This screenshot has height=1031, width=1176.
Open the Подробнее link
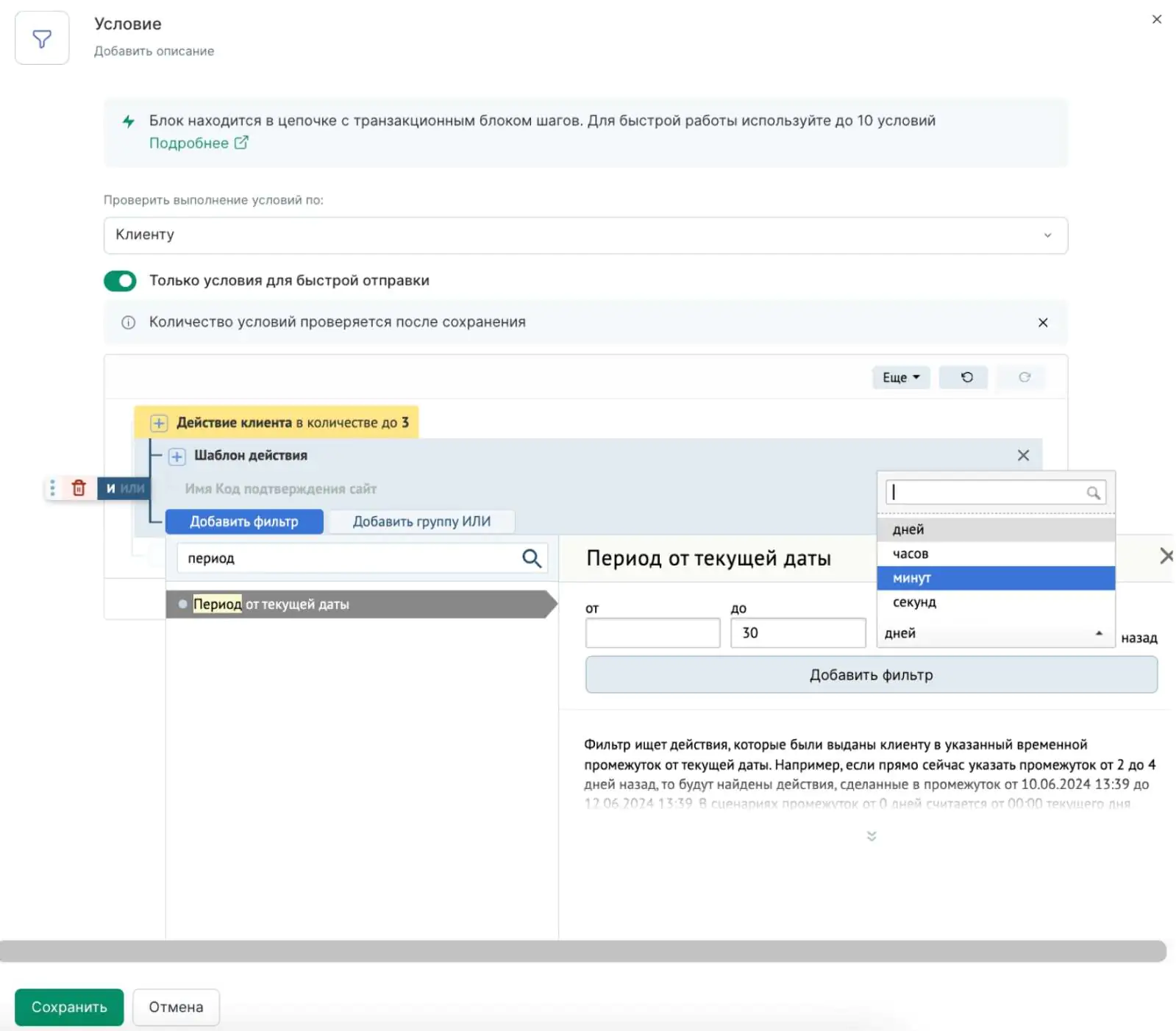pos(199,143)
